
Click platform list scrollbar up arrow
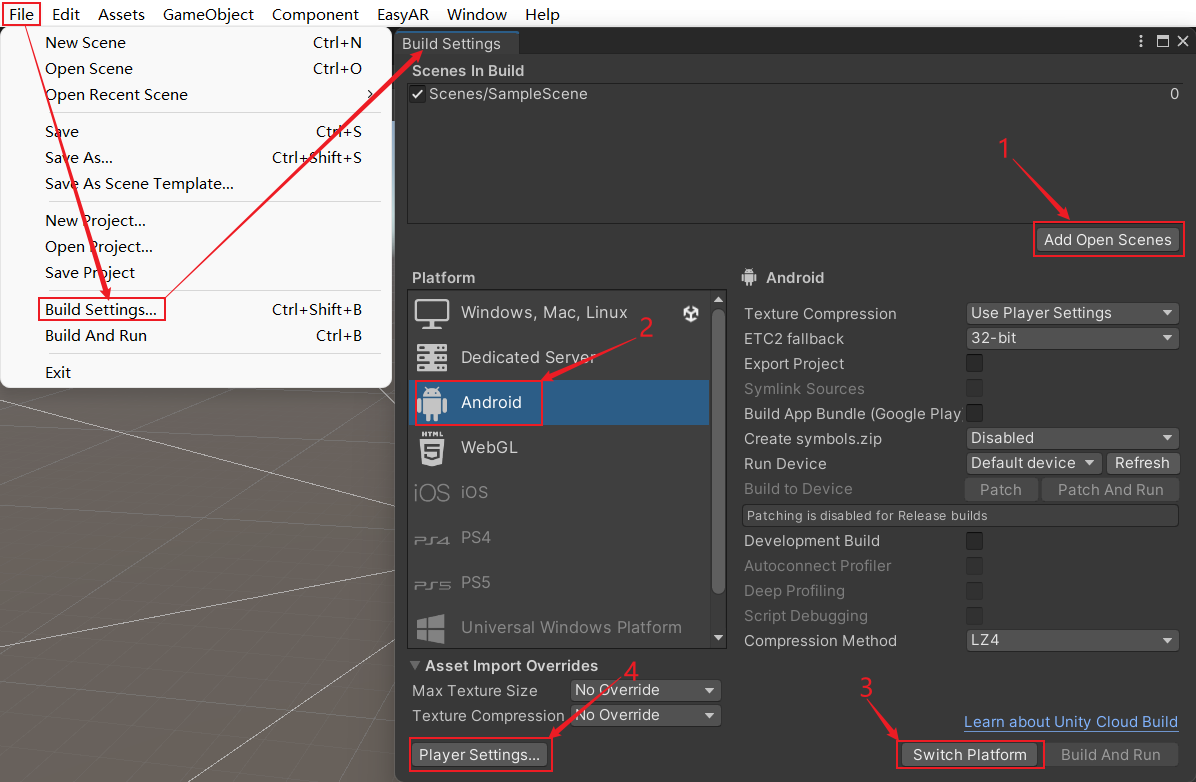719,299
